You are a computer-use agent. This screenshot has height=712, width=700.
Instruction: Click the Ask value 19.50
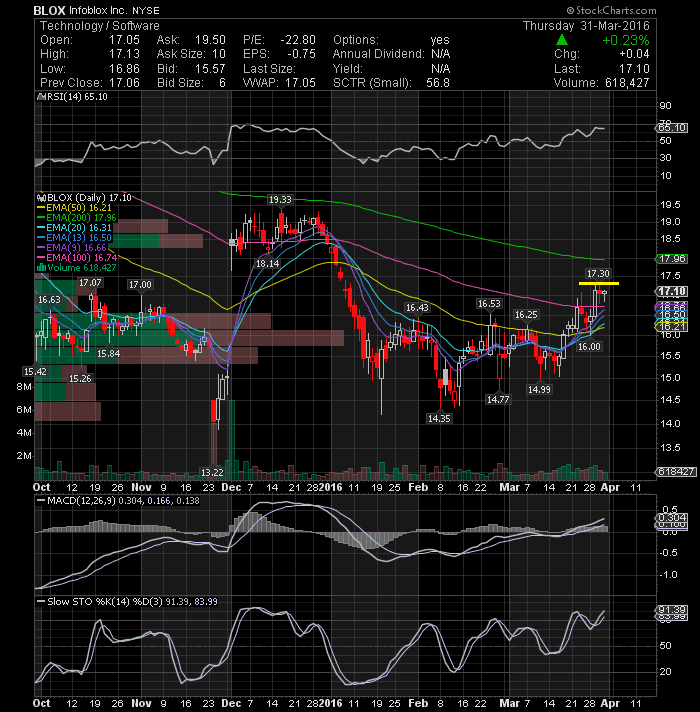click(210, 40)
